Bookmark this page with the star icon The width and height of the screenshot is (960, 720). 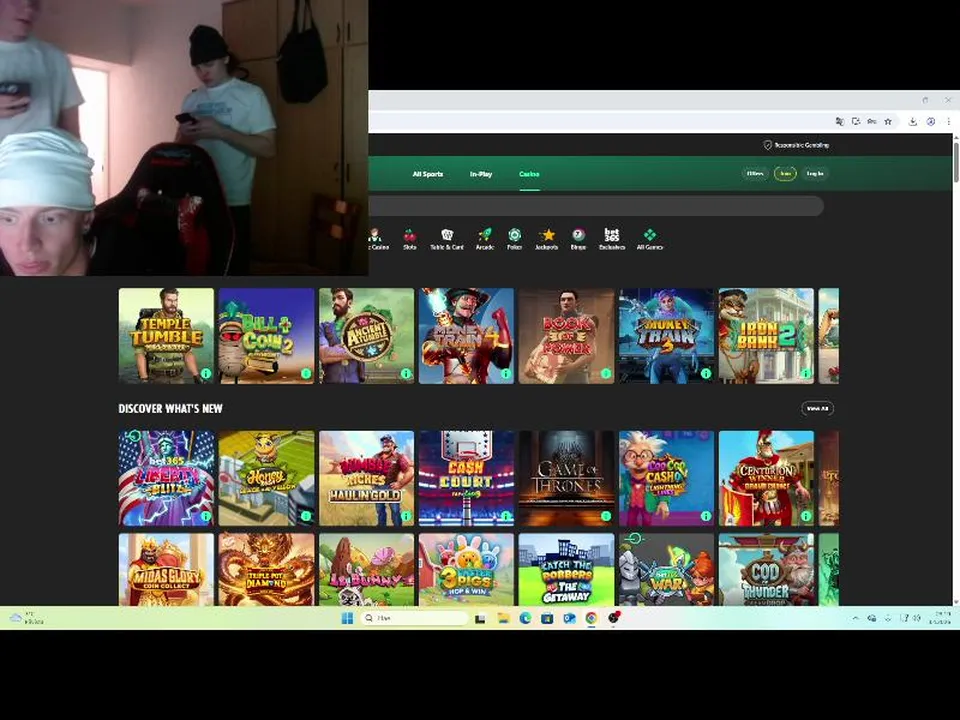[x=888, y=121]
